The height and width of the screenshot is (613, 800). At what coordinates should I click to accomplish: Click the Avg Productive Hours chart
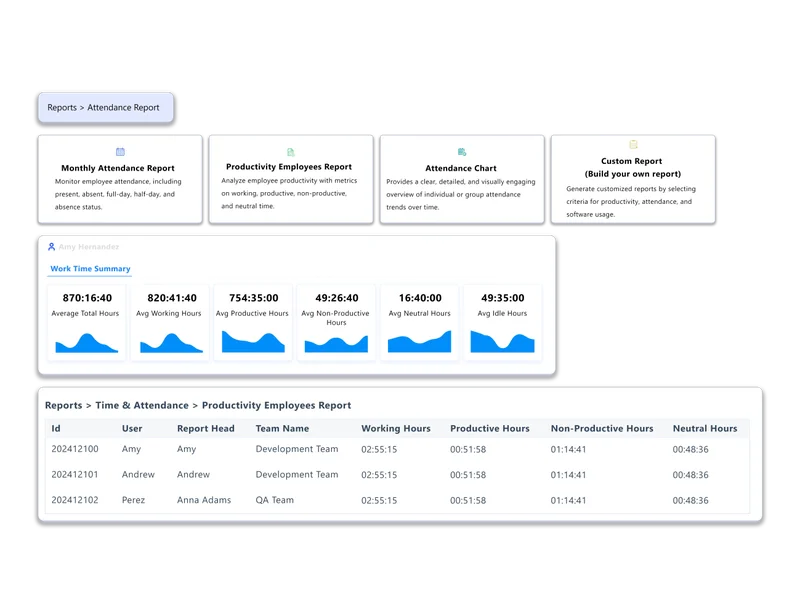click(x=253, y=341)
